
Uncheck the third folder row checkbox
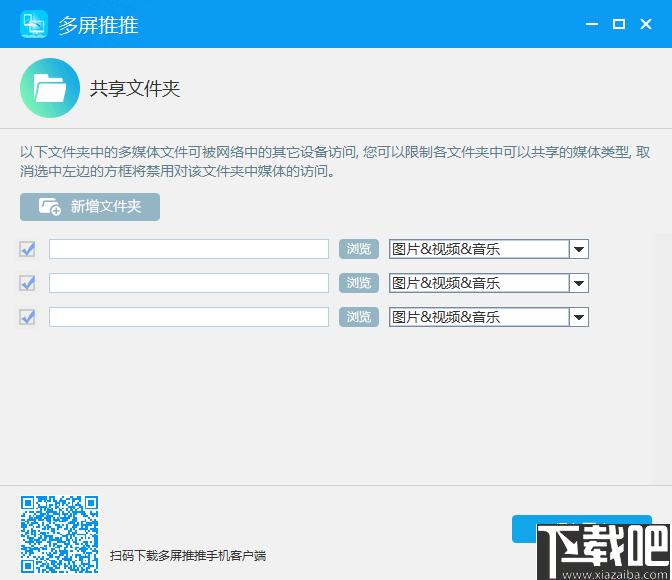[x=27, y=317]
